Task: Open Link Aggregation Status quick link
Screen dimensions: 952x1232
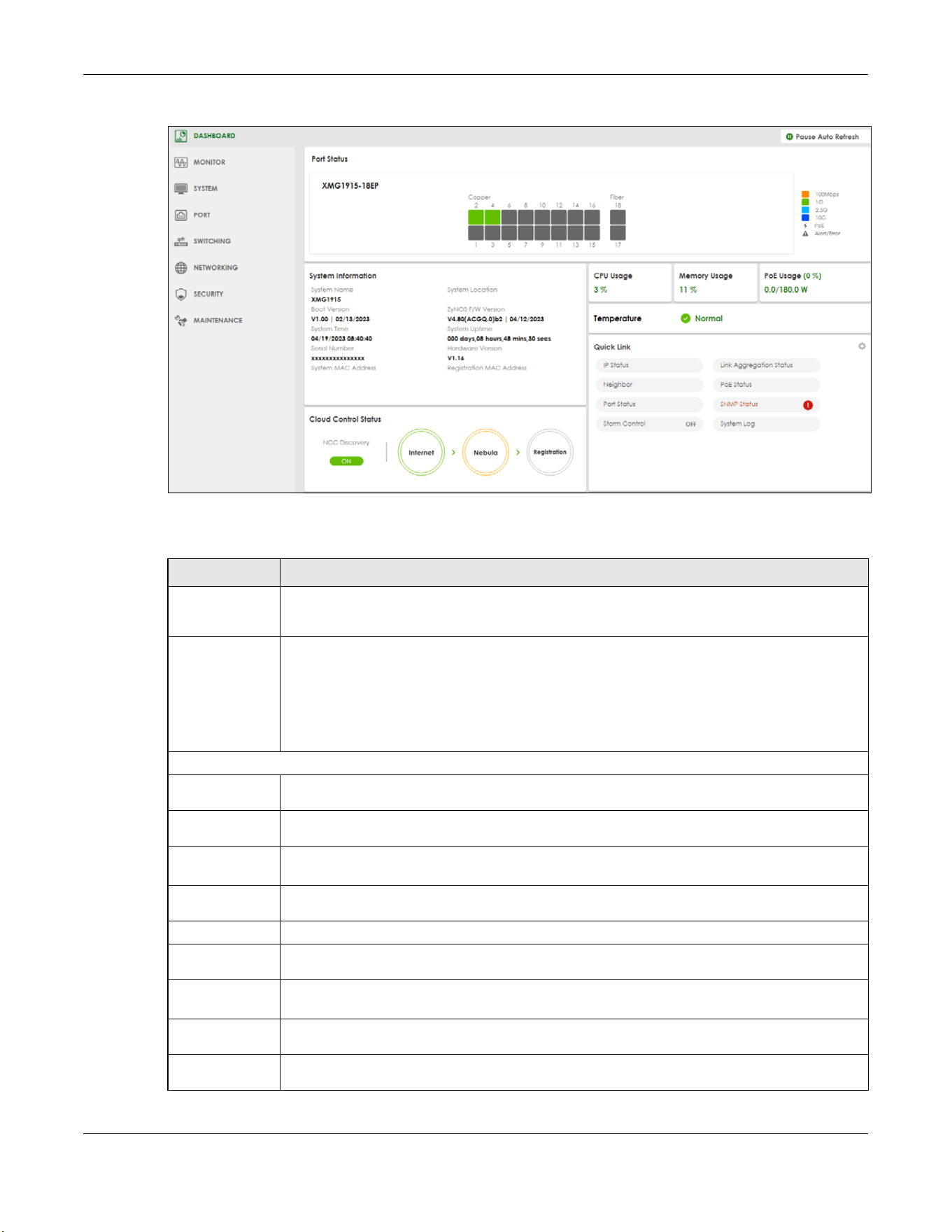Action: tap(767, 365)
